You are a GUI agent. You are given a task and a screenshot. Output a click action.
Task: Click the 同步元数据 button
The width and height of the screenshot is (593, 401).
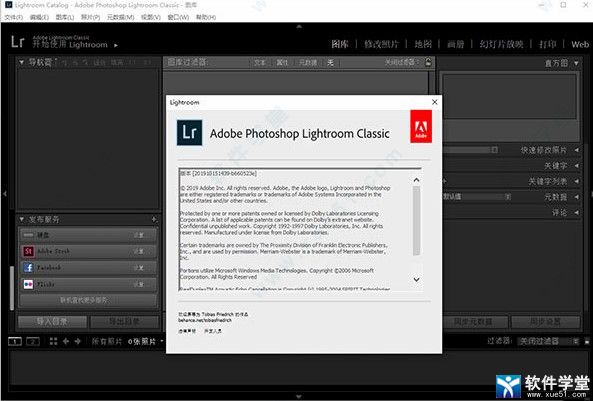(x=473, y=322)
